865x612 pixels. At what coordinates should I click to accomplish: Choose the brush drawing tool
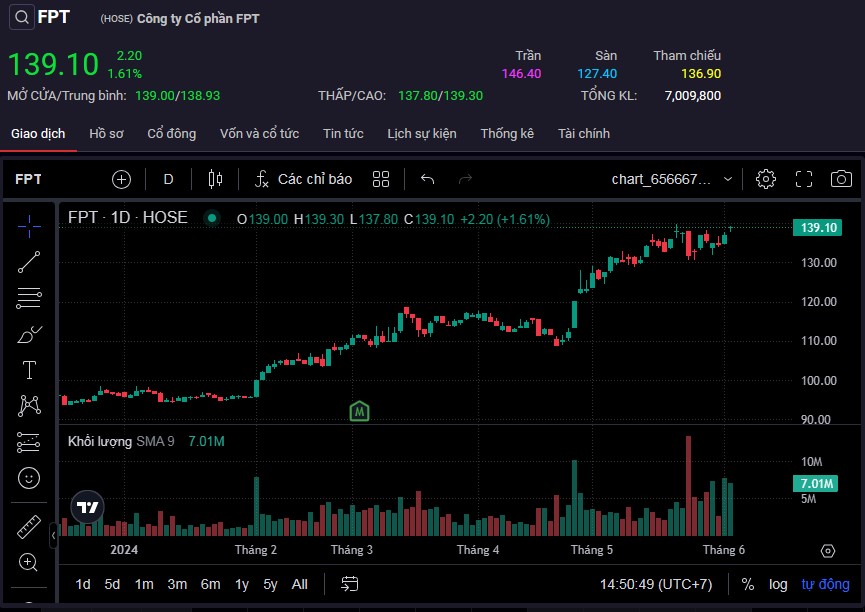click(29, 334)
